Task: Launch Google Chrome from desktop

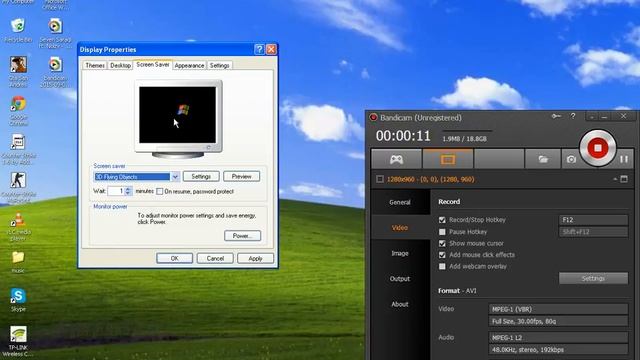Action: (18, 111)
